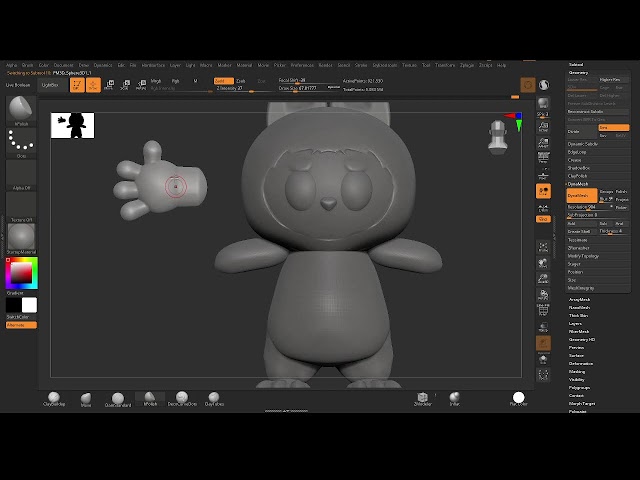This screenshot has height=480, width=640.
Task: Click the camera view head gizmo
Action: point(498,137)
